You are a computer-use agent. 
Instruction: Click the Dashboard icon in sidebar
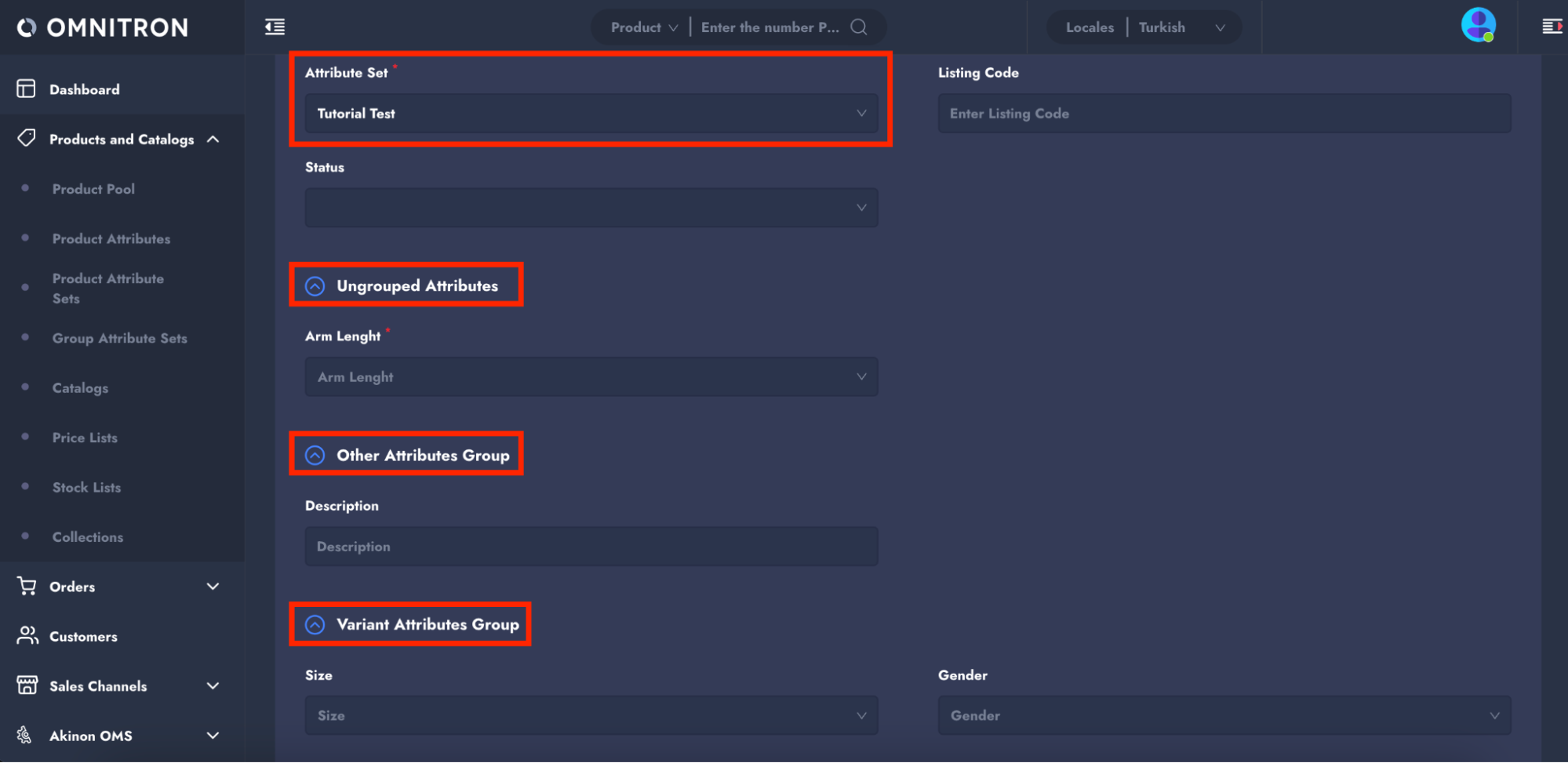click(x=27, y=89)
